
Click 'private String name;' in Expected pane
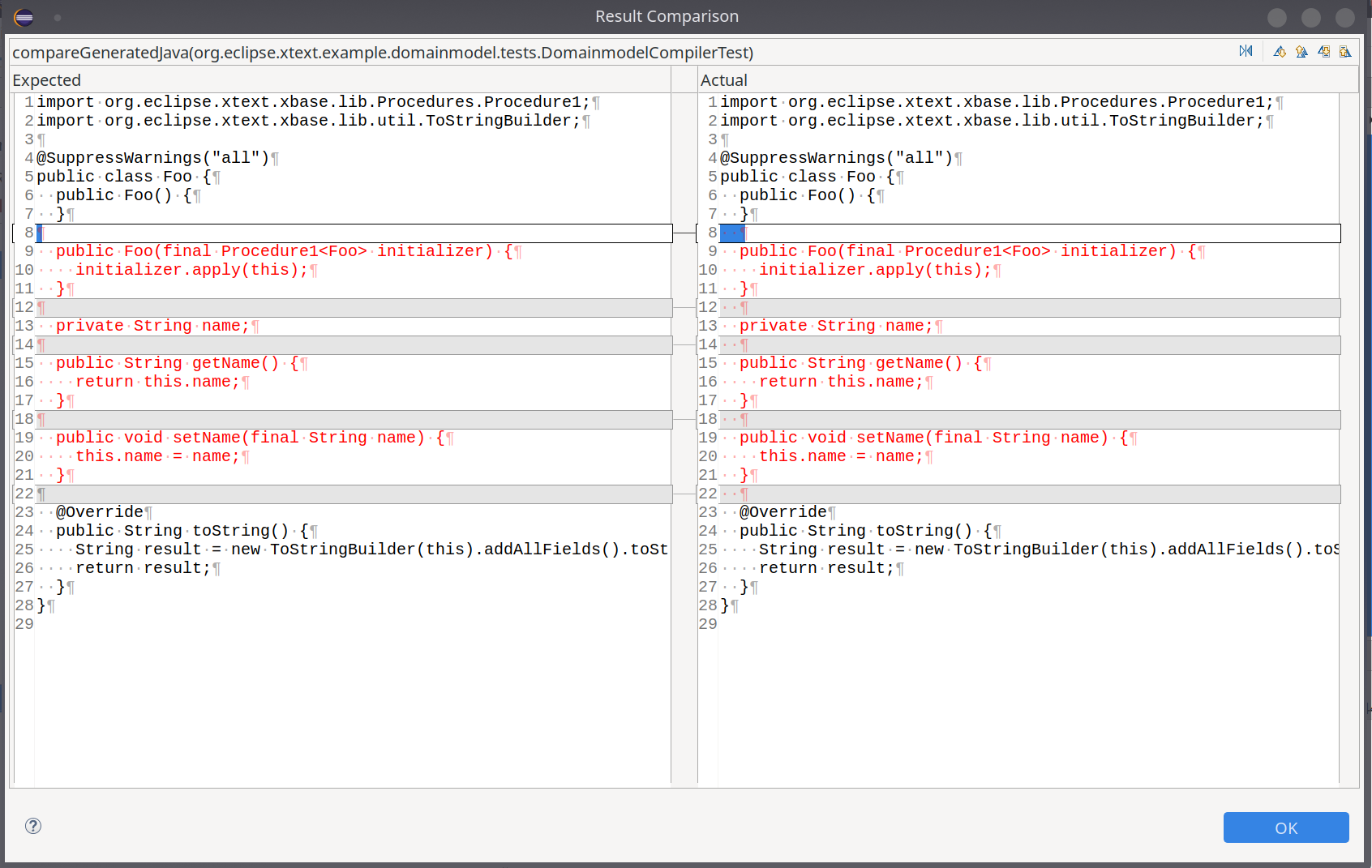(152, 326)
